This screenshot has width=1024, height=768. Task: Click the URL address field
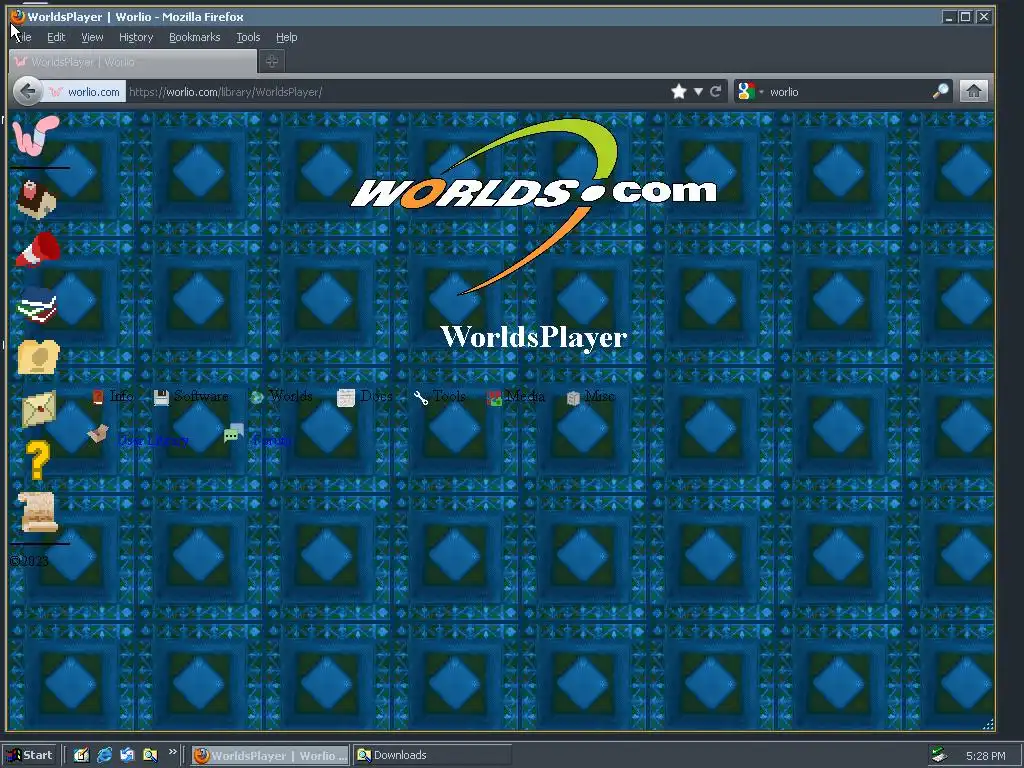click(x=395, y=92)
